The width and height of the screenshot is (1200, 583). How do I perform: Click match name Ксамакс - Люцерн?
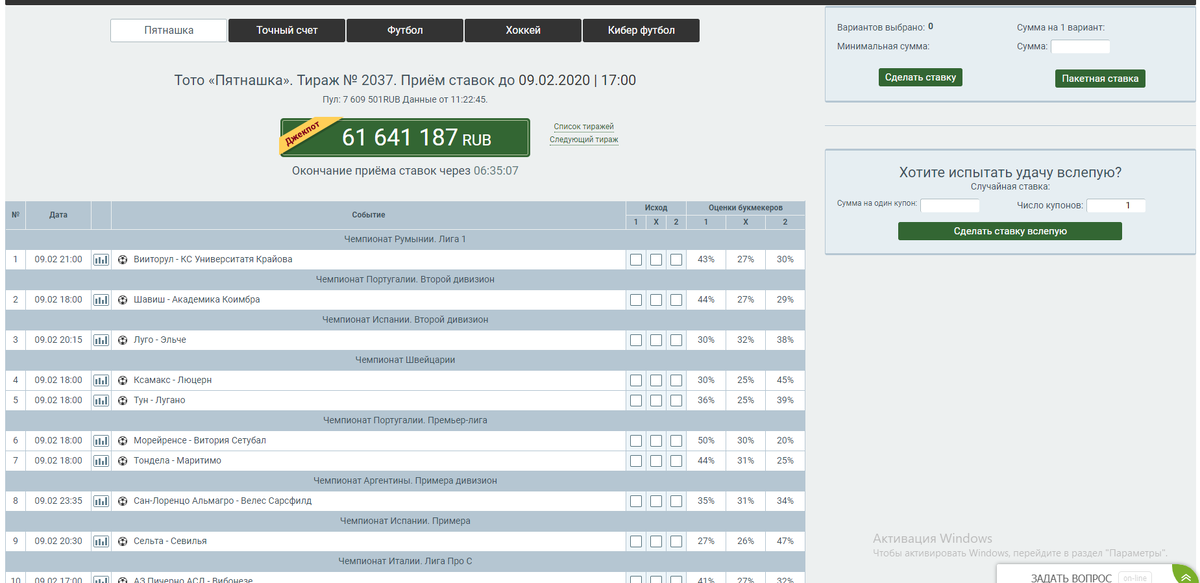[x=172, y=380]
